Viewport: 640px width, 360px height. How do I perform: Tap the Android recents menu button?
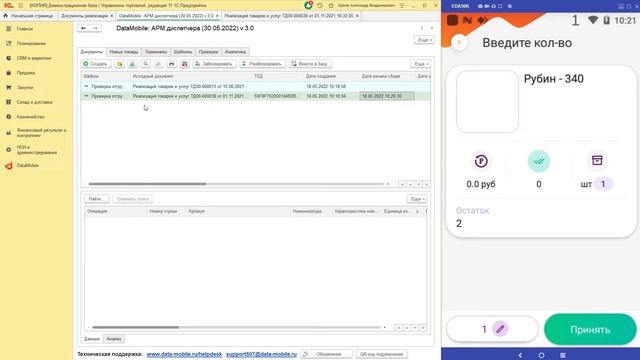coord(562,355)
